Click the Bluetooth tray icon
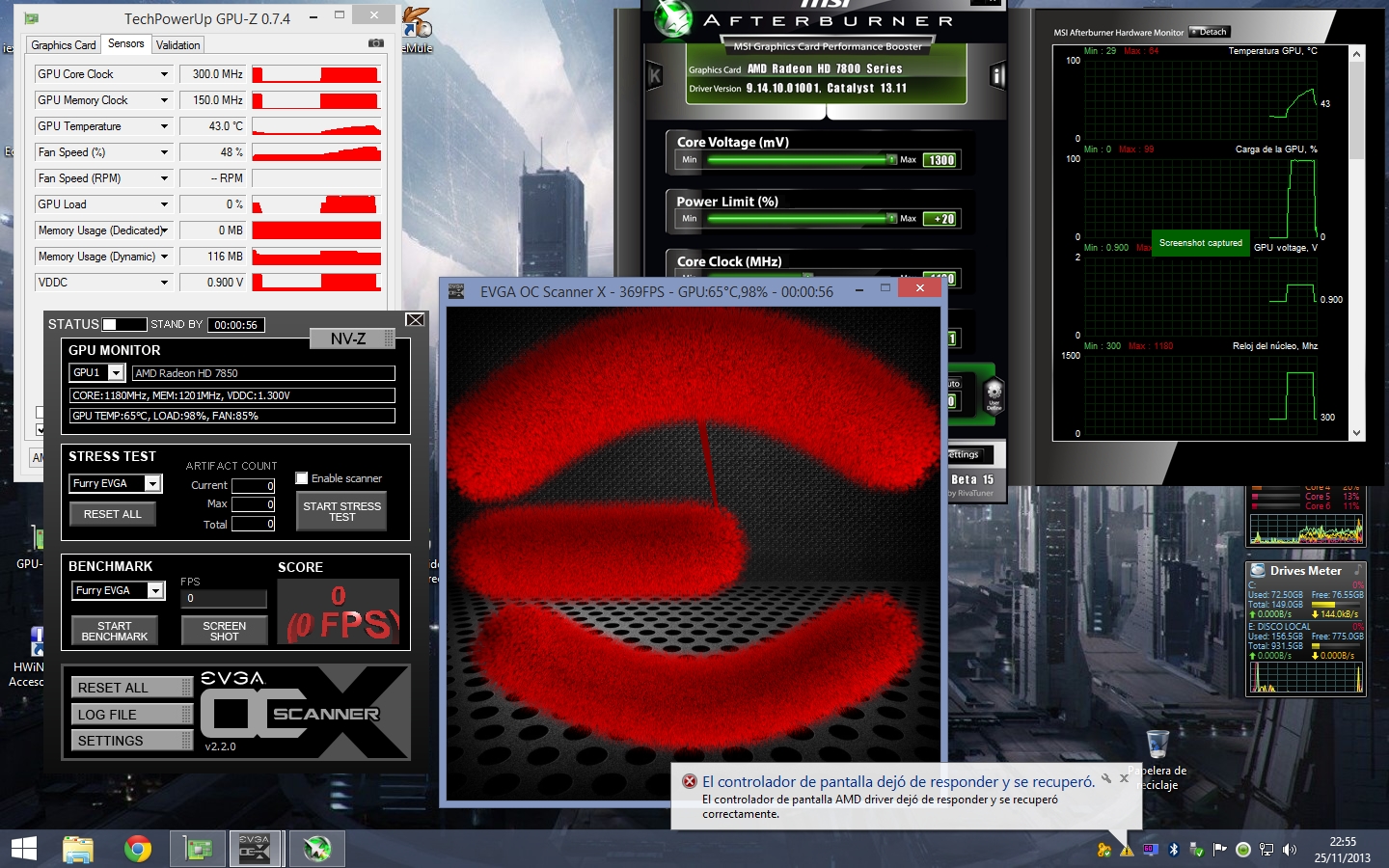The image size is (1389, 868). [1174, 850]
